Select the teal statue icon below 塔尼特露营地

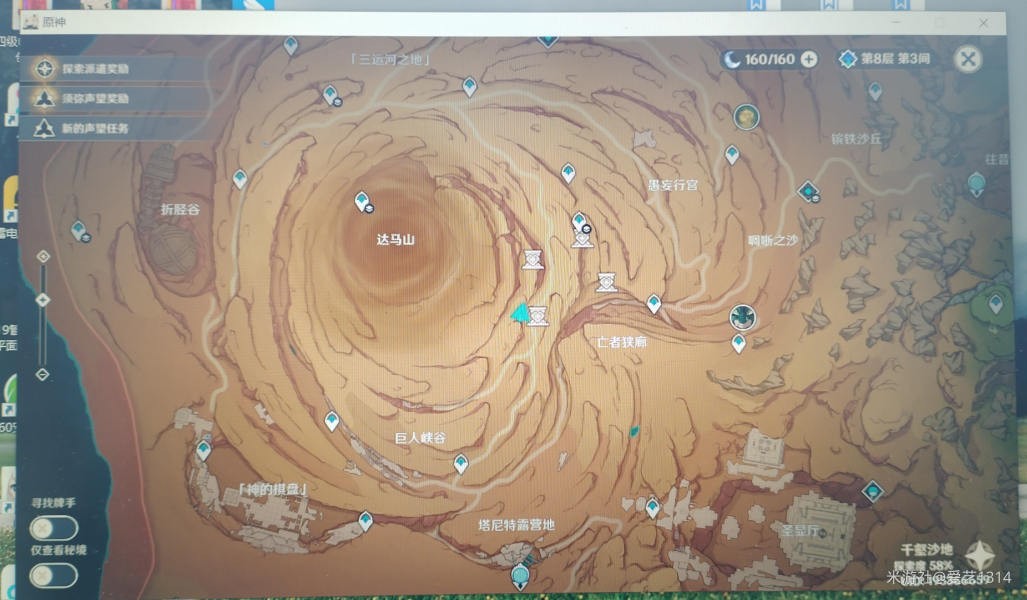click(521, 577)
